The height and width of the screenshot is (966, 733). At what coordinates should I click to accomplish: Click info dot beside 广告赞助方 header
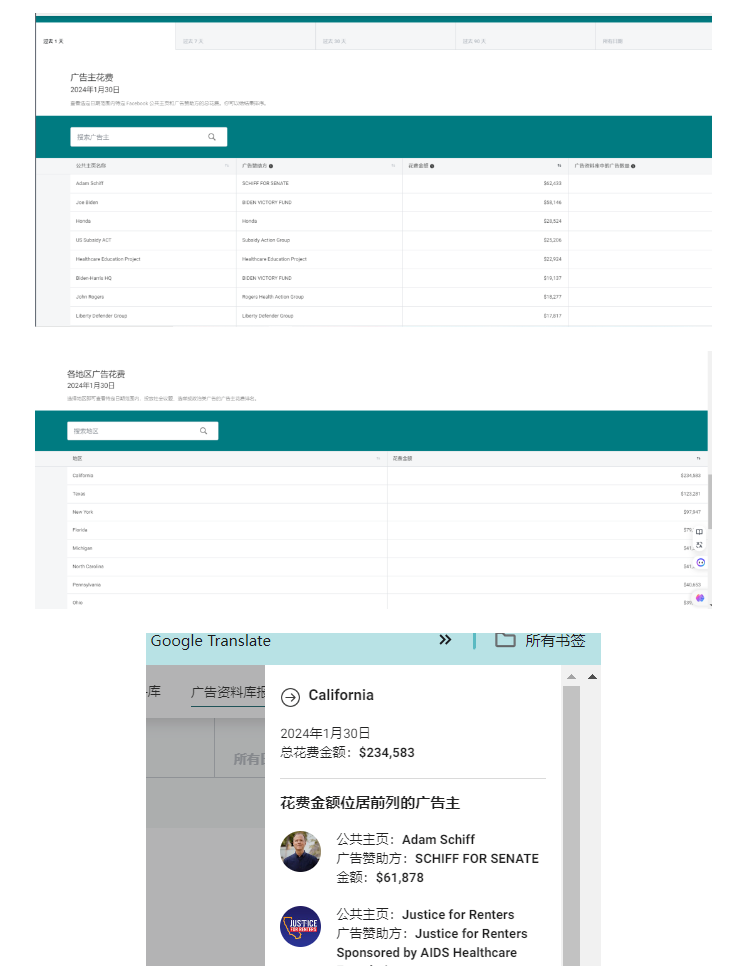(271, 166)
